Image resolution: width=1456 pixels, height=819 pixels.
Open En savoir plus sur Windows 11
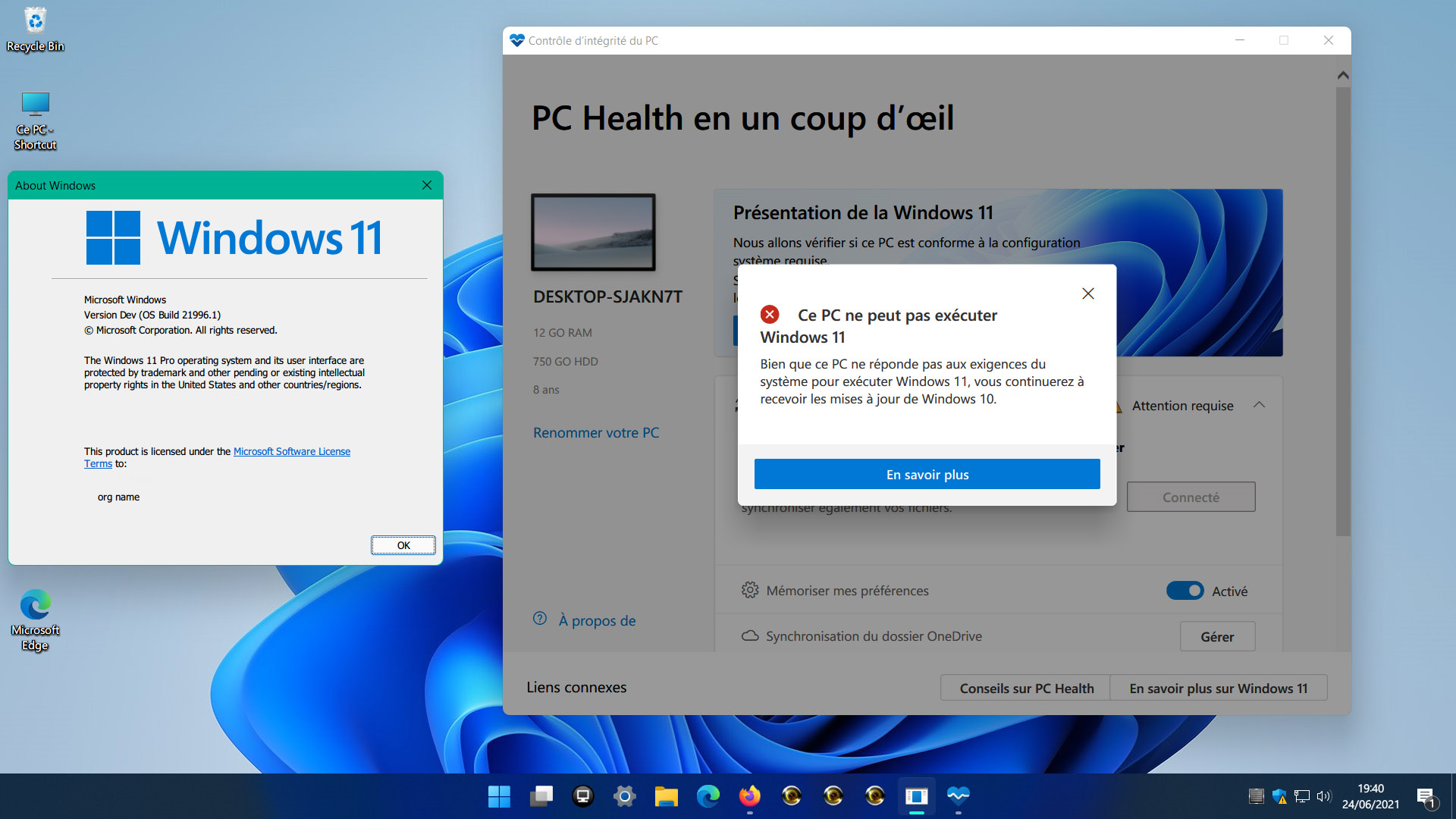[x=1218, y=688]
